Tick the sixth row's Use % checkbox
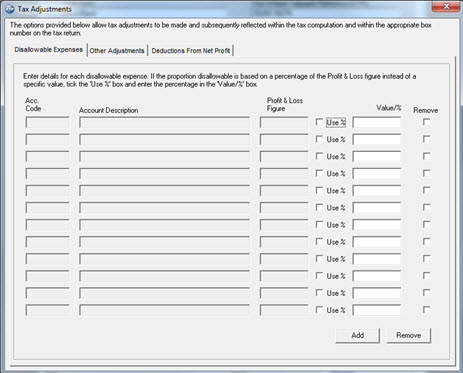463x373 pixels. pyautogui.click(x=319, y=207)
